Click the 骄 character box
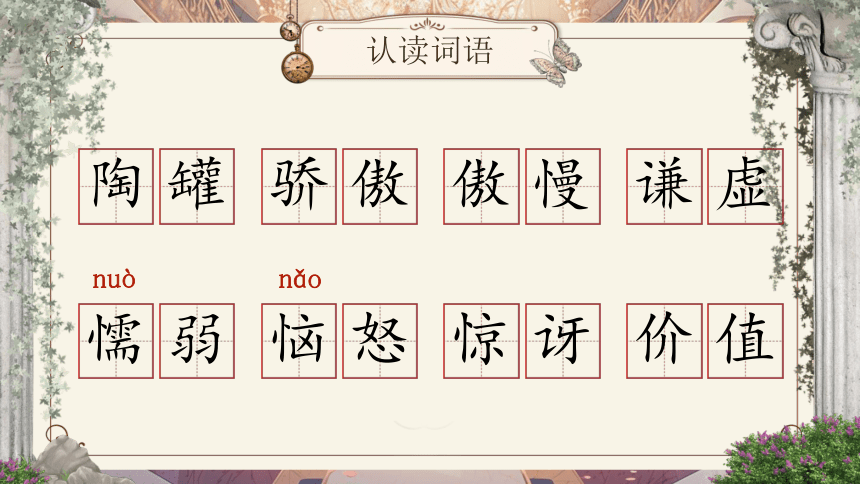This screenshot has height=484, width=860. pos(299,187)
